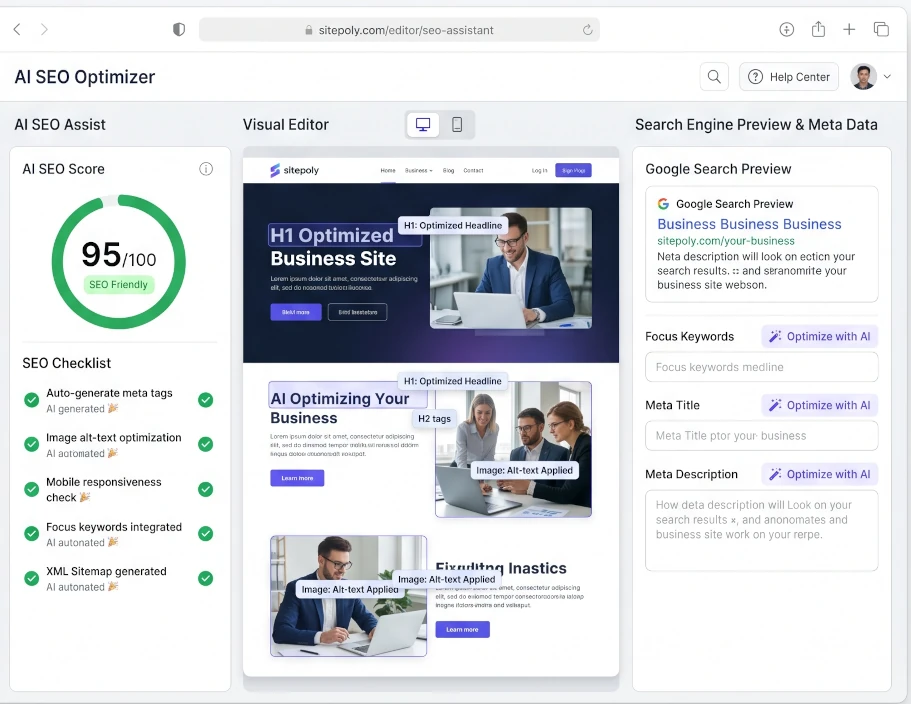
Task: Show the tab overview icon
Action: coord(881,29)
